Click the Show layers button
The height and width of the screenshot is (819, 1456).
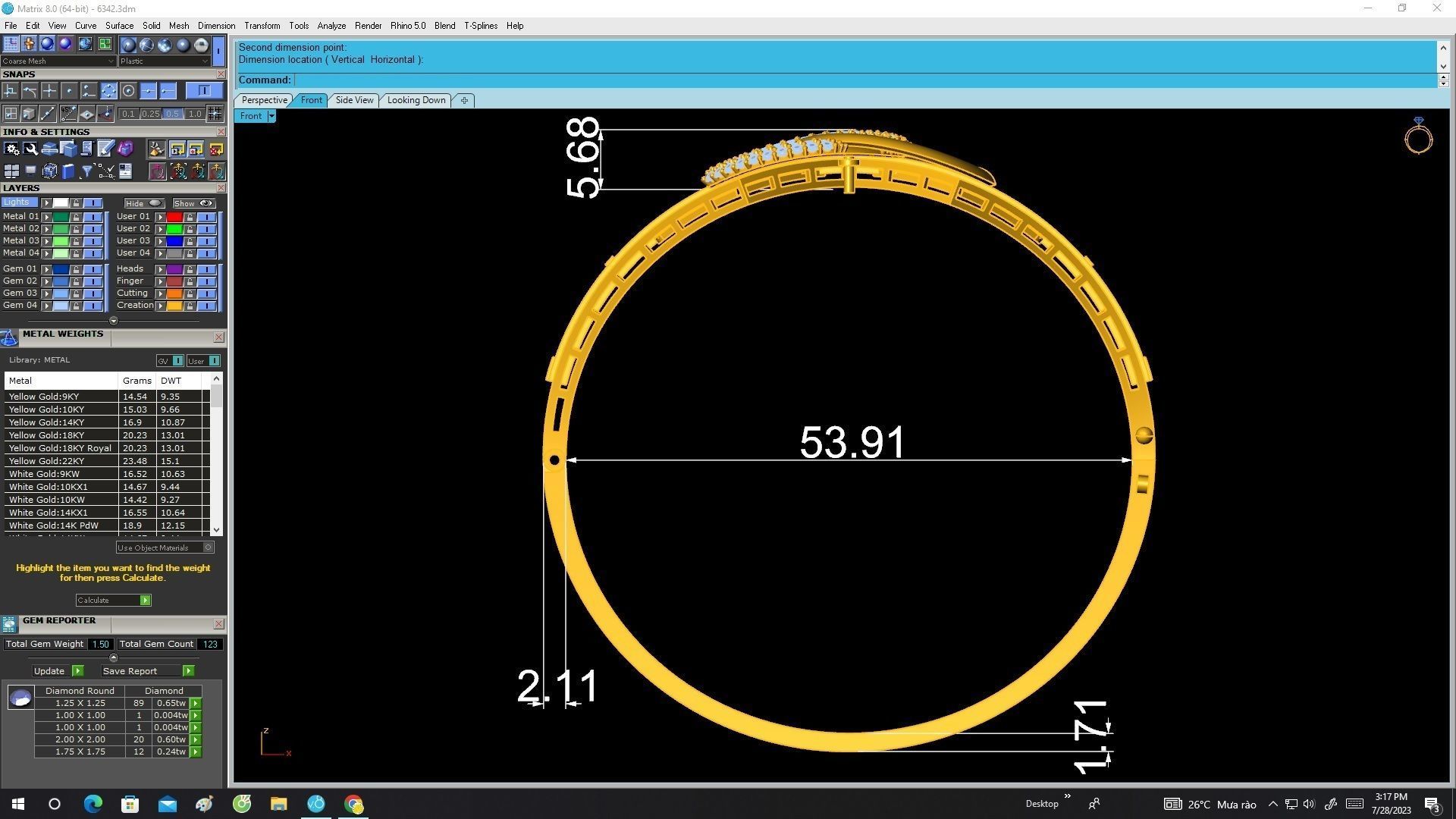click(194, 203)
